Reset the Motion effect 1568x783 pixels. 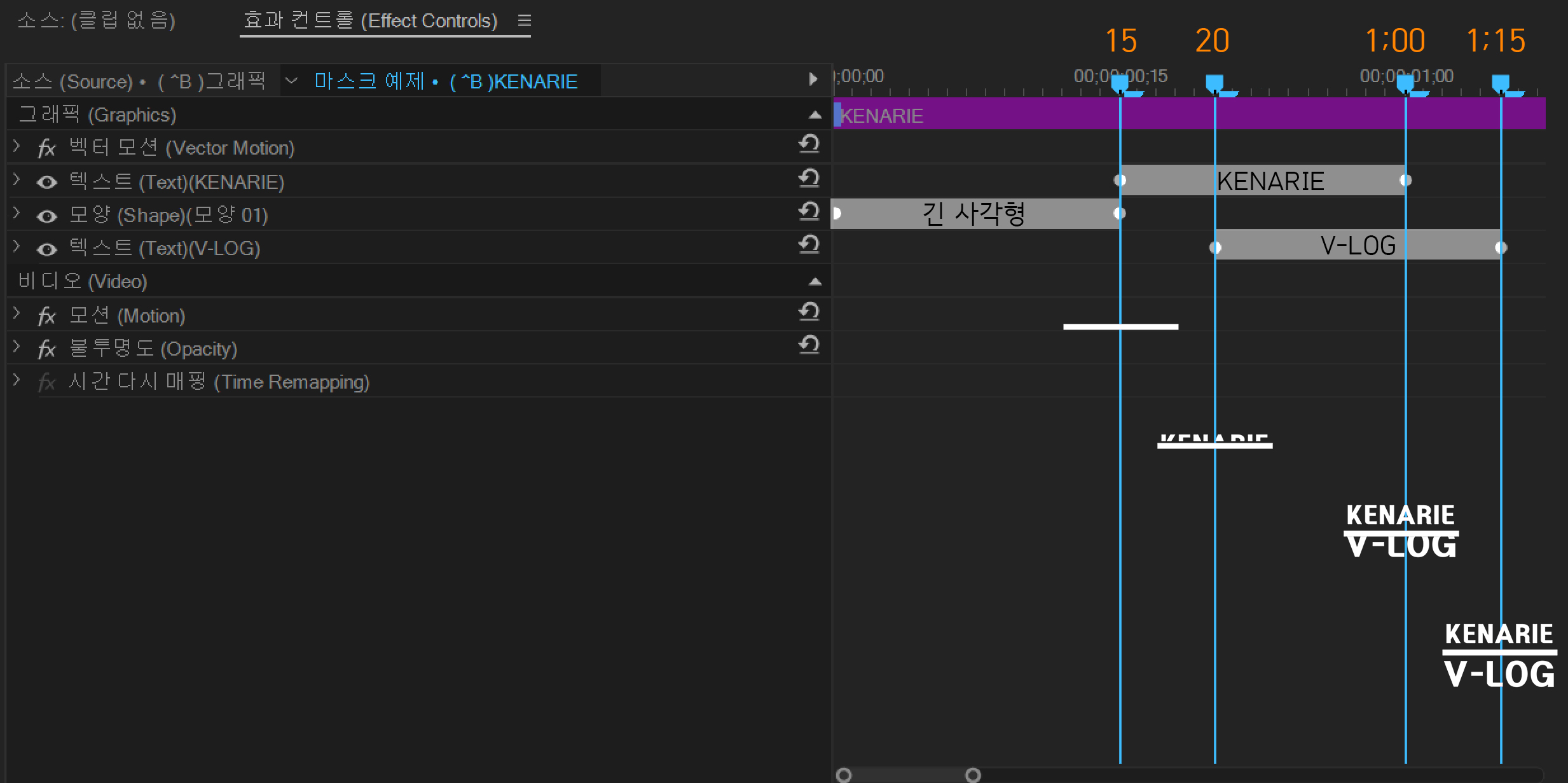point(809,312)
